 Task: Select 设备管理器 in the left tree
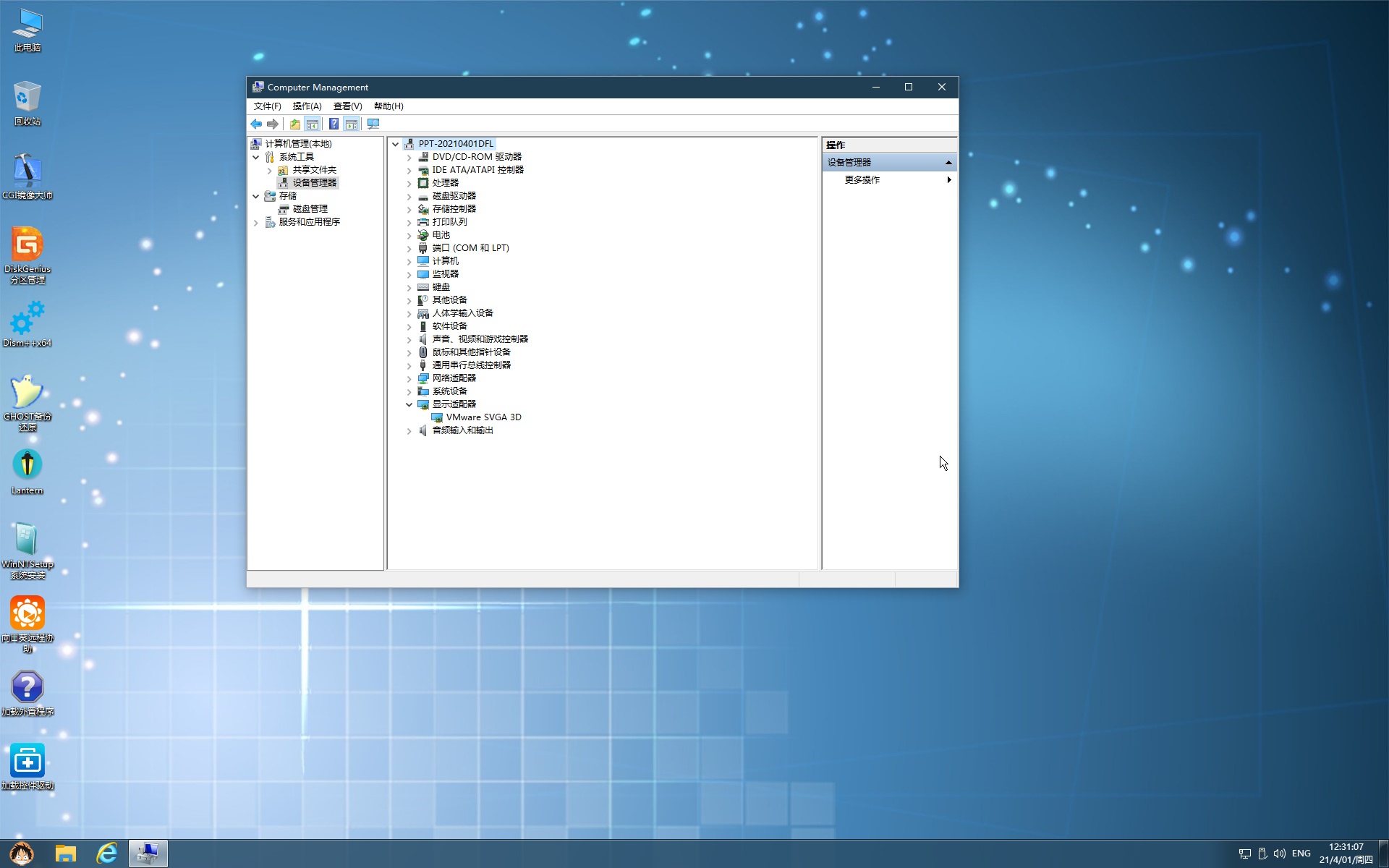(314, 183)
